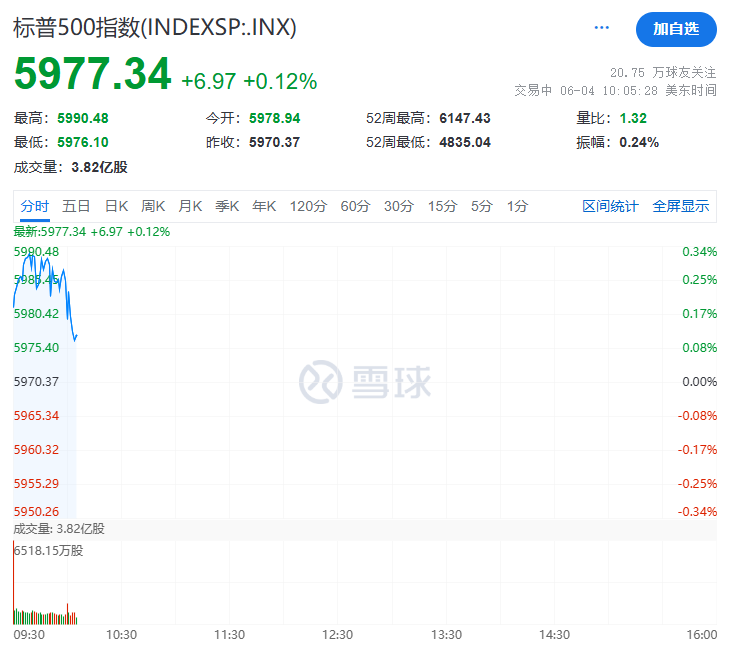Select the 年K yearly chart tab
Screen dimensions: 729x664
point(264,206)
